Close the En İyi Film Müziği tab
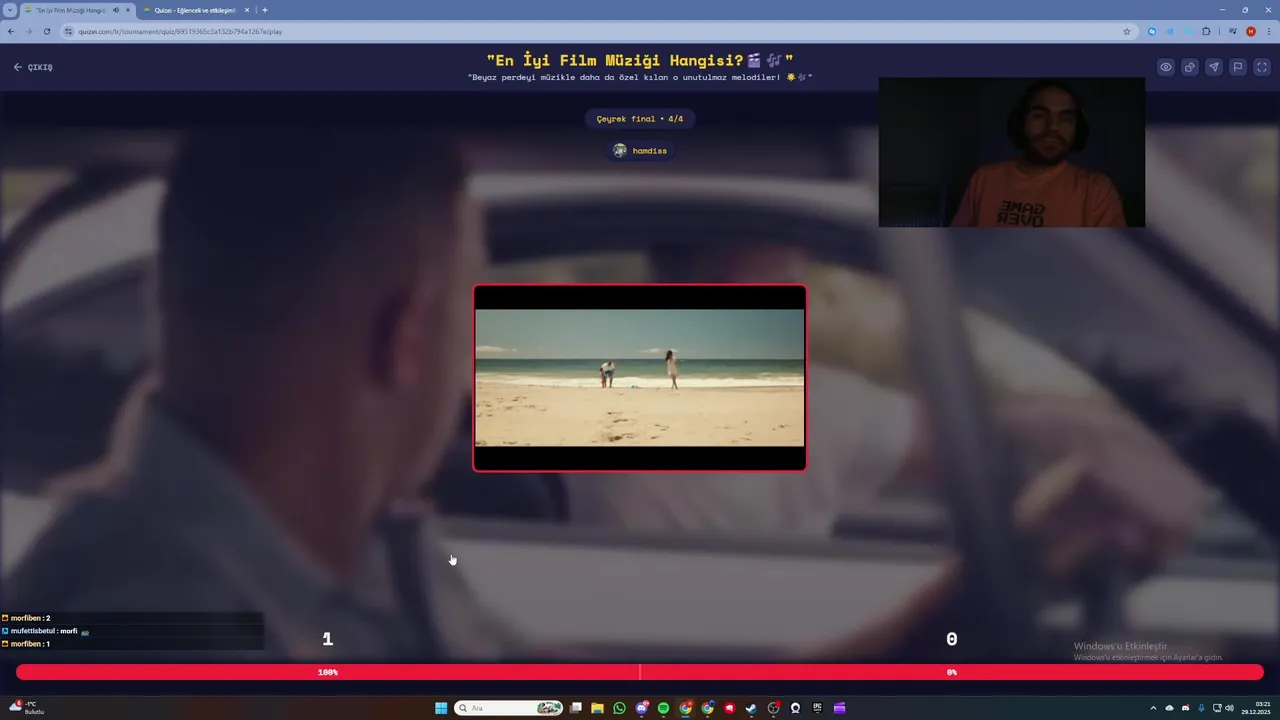 [x=128, y=10]
